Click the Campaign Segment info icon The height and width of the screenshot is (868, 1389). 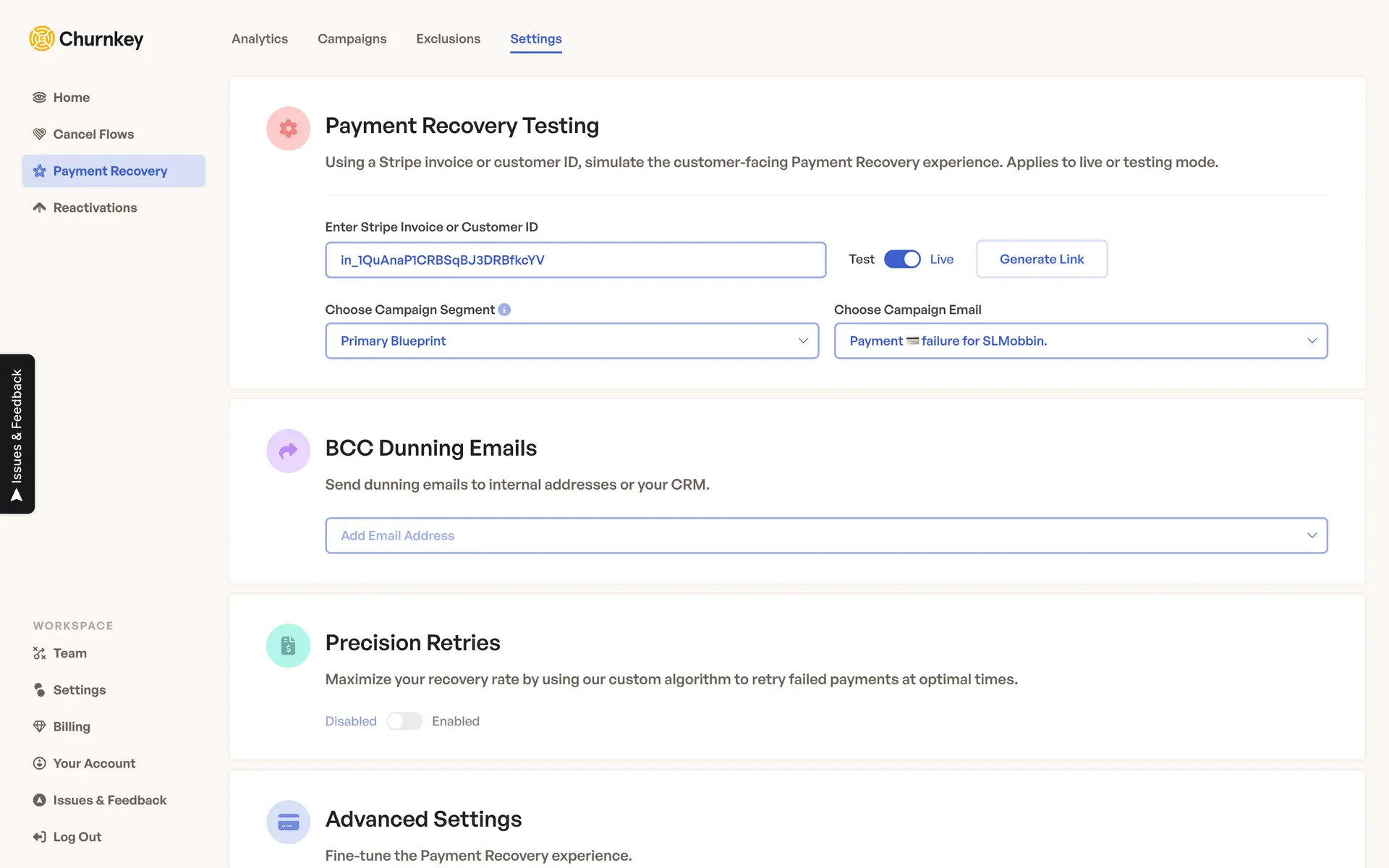504,310
